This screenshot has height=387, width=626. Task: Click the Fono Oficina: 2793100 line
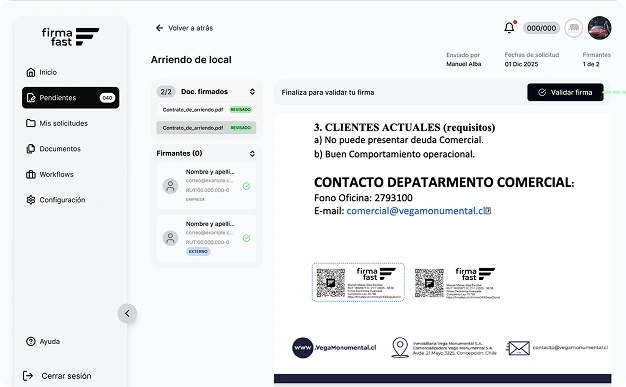[363, 198]
